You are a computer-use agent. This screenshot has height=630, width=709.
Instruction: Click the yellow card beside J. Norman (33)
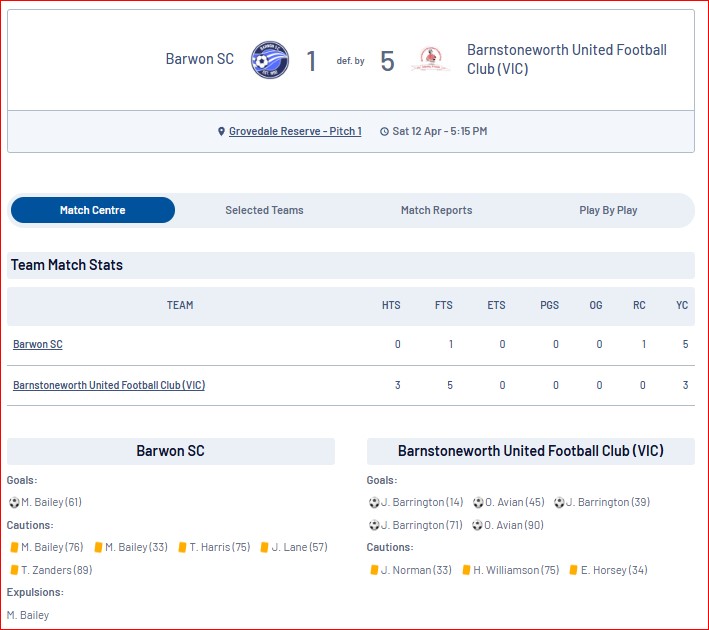click(x=374, y=570)
